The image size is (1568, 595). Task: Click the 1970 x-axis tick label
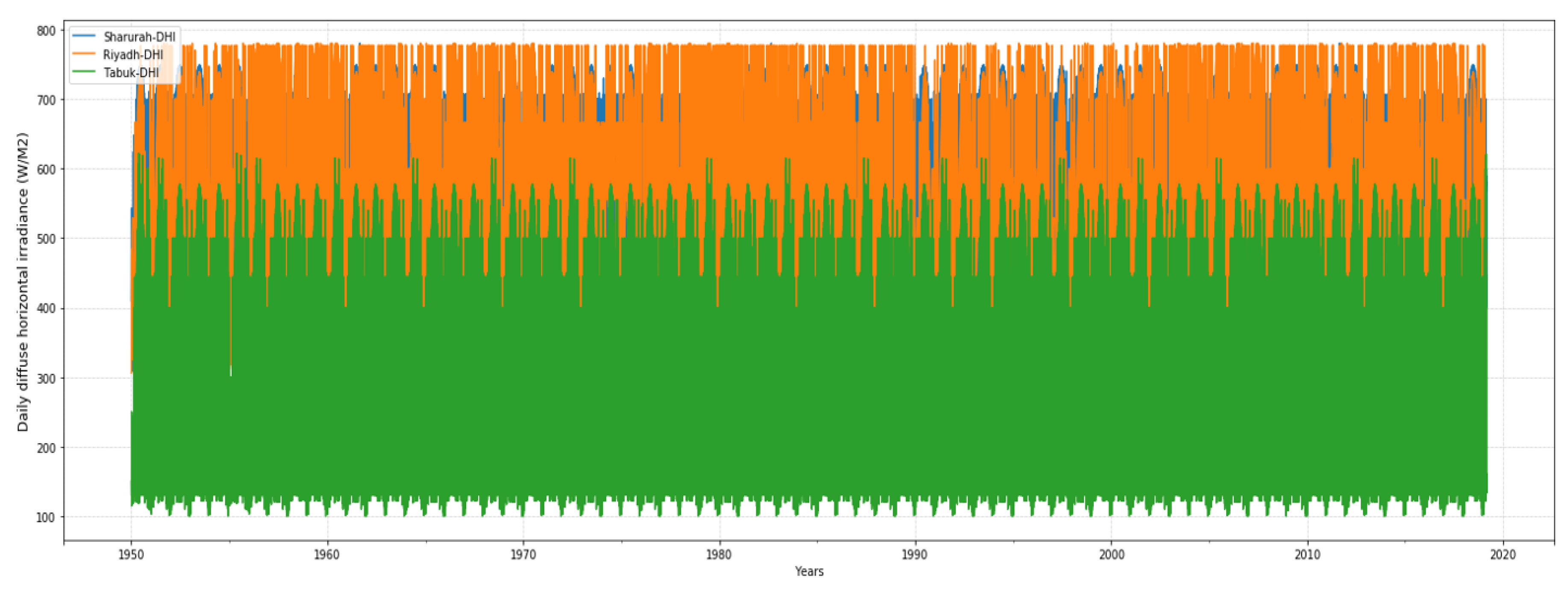click(x=523, y=555)
